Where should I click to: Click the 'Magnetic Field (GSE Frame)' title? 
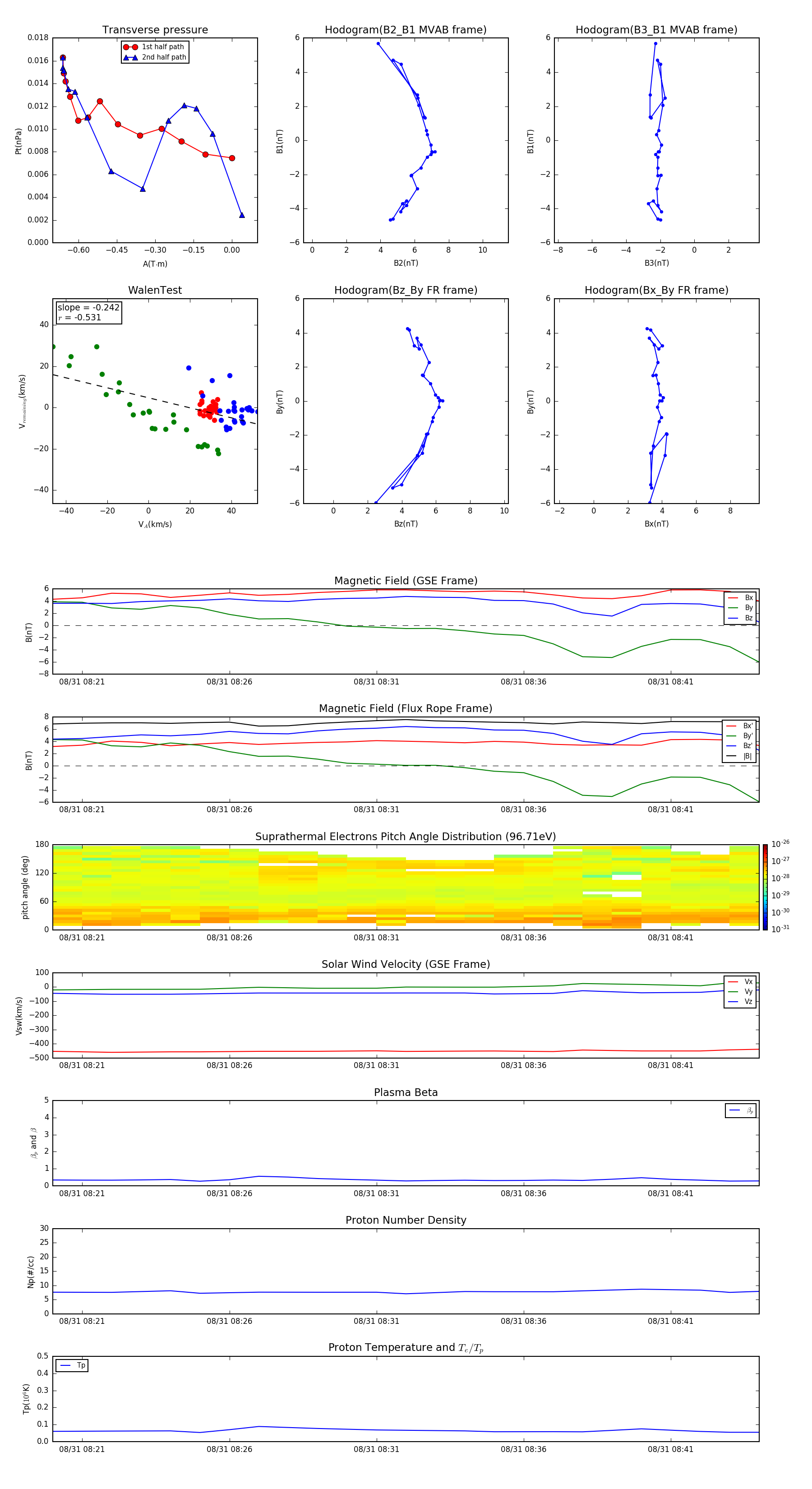coord(406,580)
